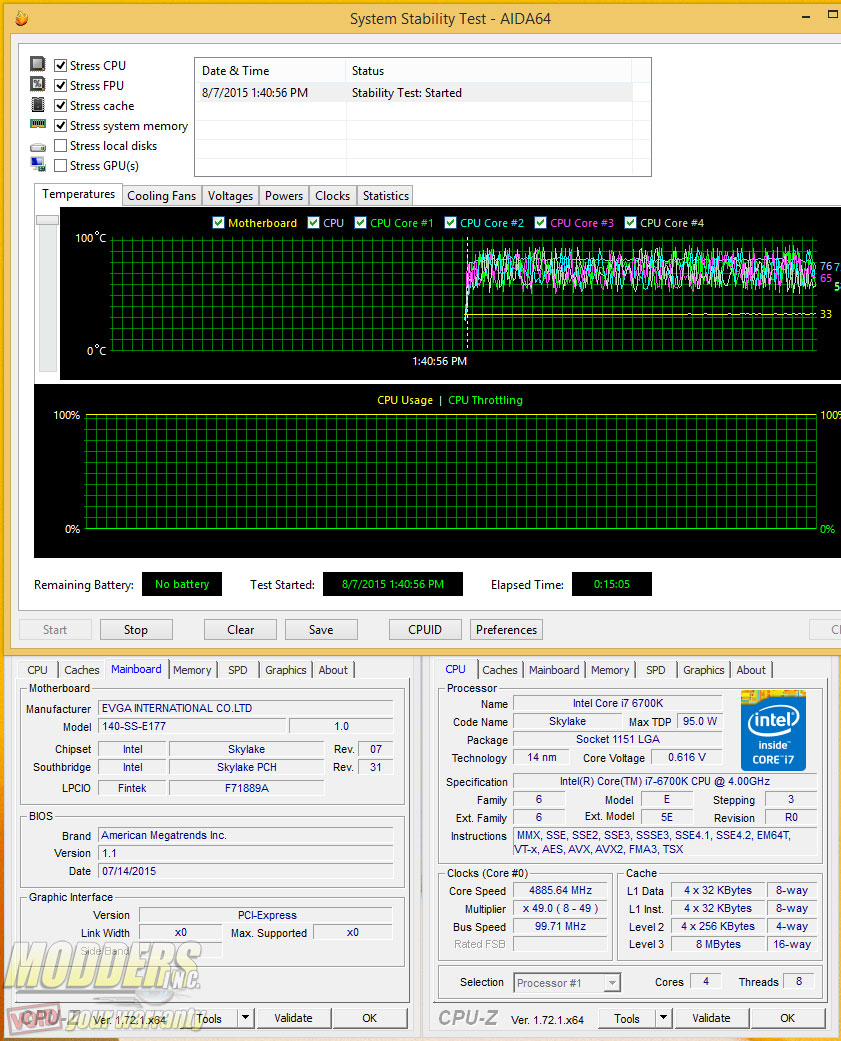This screenshot has height=1041, width=841.
Task: Disable Stress cache checkbox
Action: (x=60, y=105)
